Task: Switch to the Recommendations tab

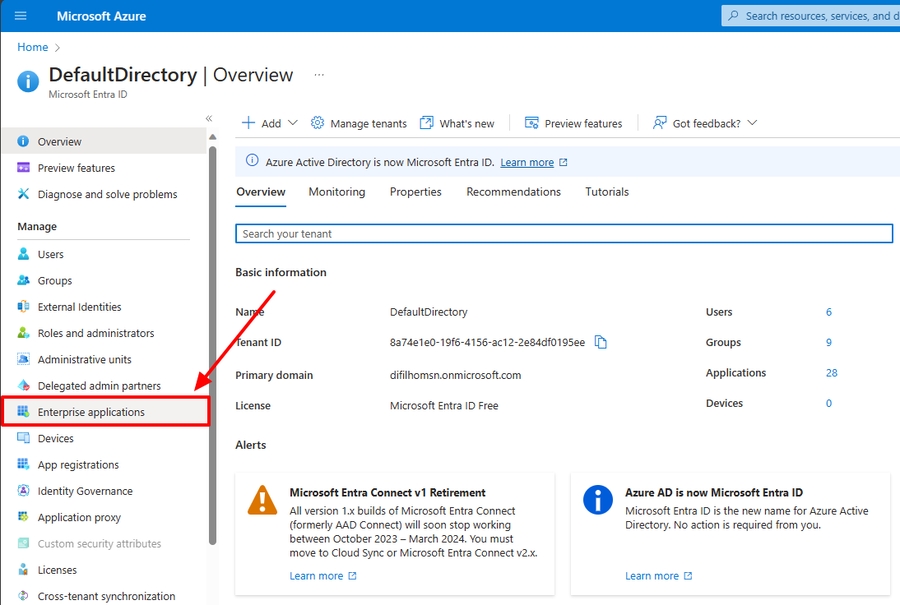Action: (513, 192)
